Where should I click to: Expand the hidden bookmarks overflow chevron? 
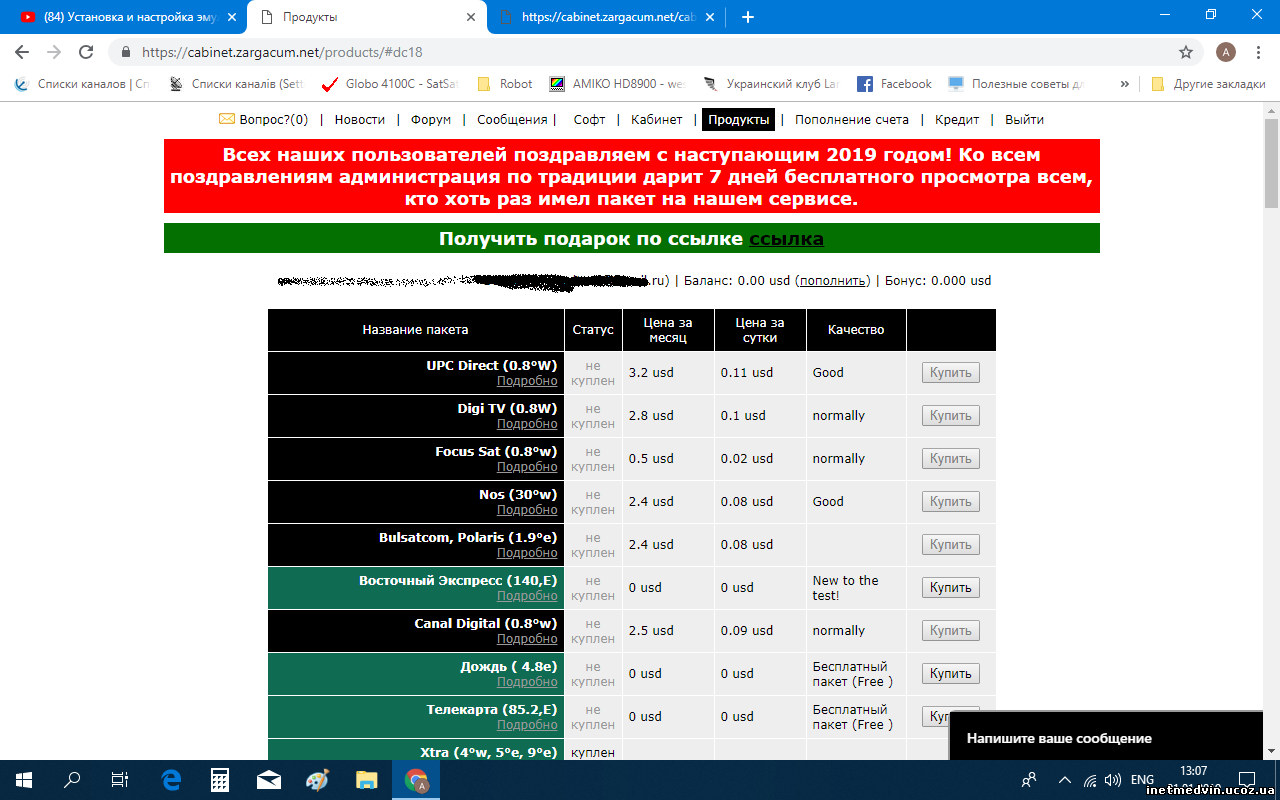click(x=1125, y=84)
